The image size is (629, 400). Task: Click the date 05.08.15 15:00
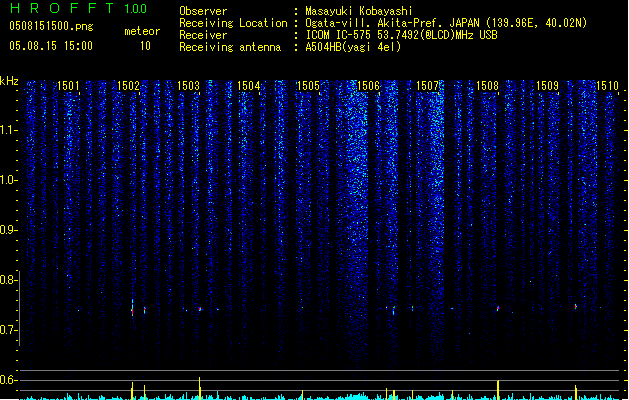click(x=51, y=46)
